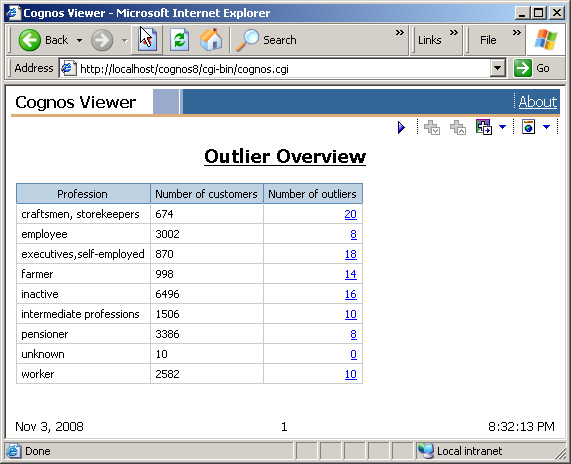Open outliers link 14 for farmer
This screenshot has width=571, height=464.
pyautogui.click(x=350, y=274)
